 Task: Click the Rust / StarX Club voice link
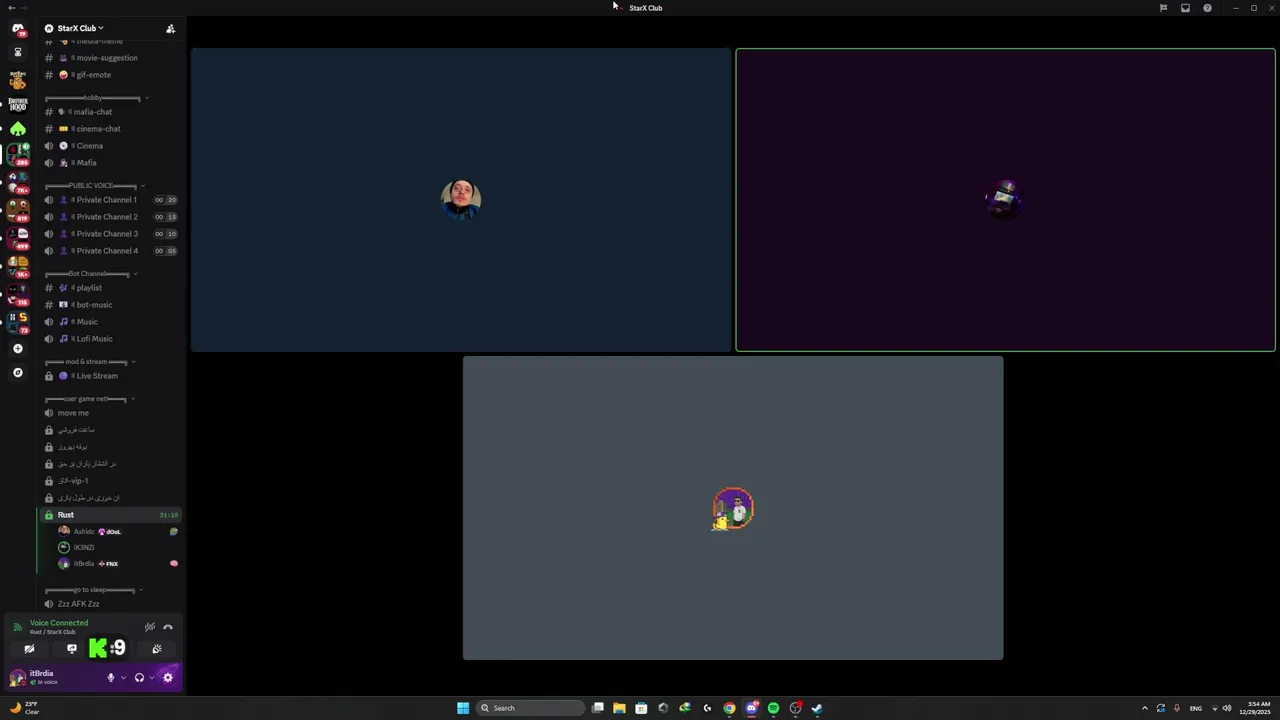click(52, 632)
